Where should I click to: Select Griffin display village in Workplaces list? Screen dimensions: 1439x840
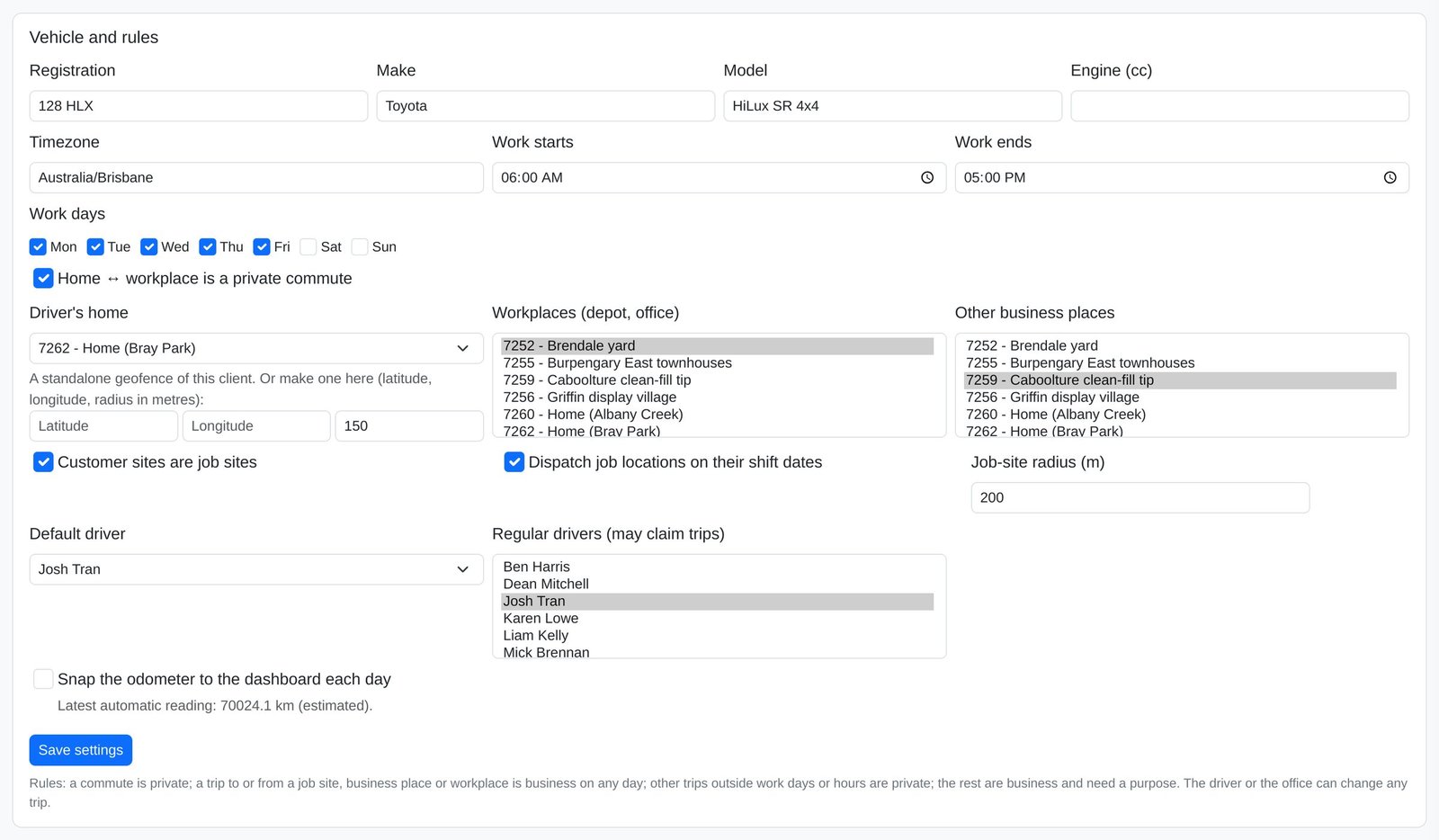[x=718, y=398]
